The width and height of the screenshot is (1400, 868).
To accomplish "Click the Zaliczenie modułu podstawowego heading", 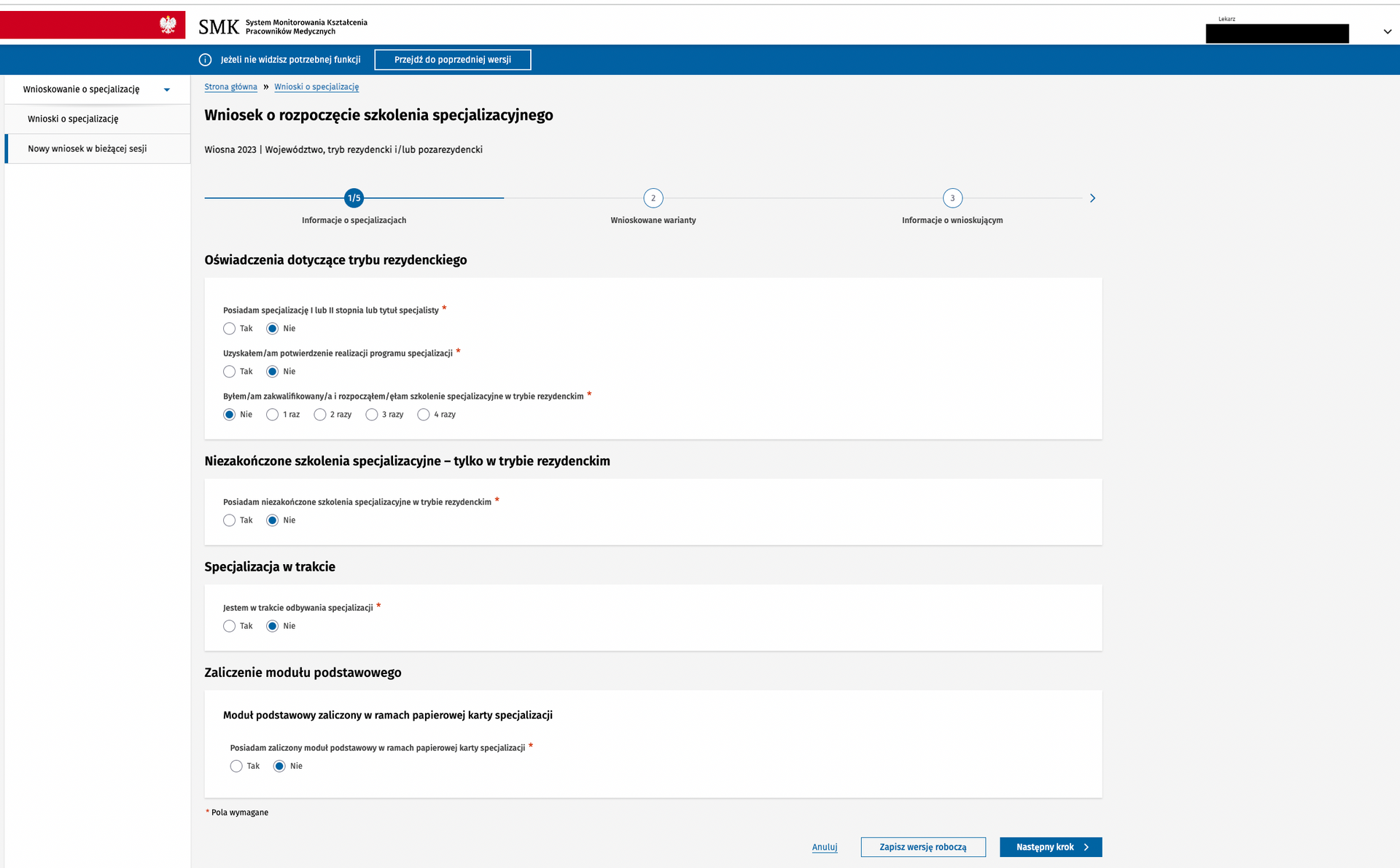I will click(x=303, y=673).
